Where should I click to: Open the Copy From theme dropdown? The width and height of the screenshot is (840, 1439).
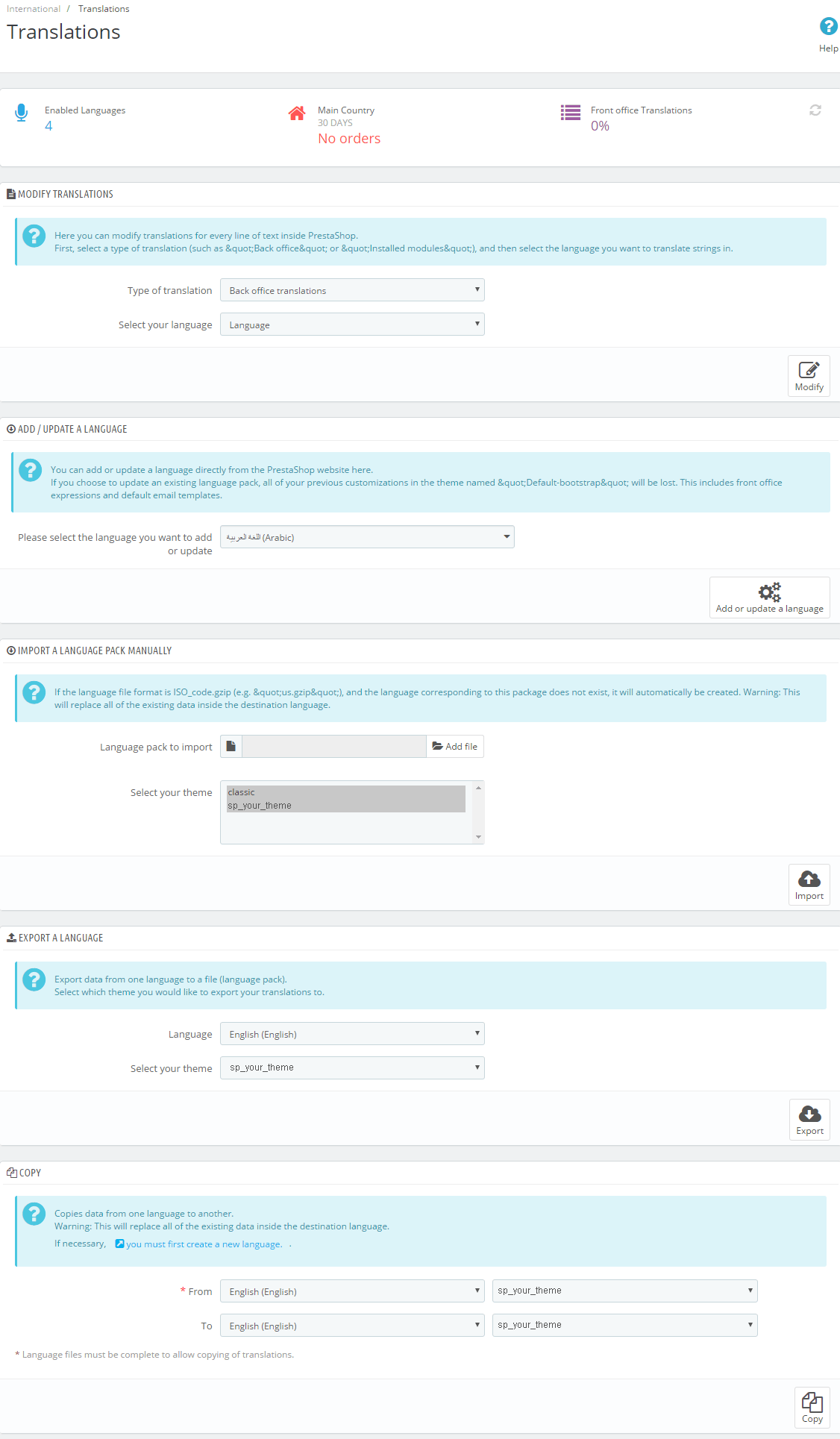coord(624,1291)
